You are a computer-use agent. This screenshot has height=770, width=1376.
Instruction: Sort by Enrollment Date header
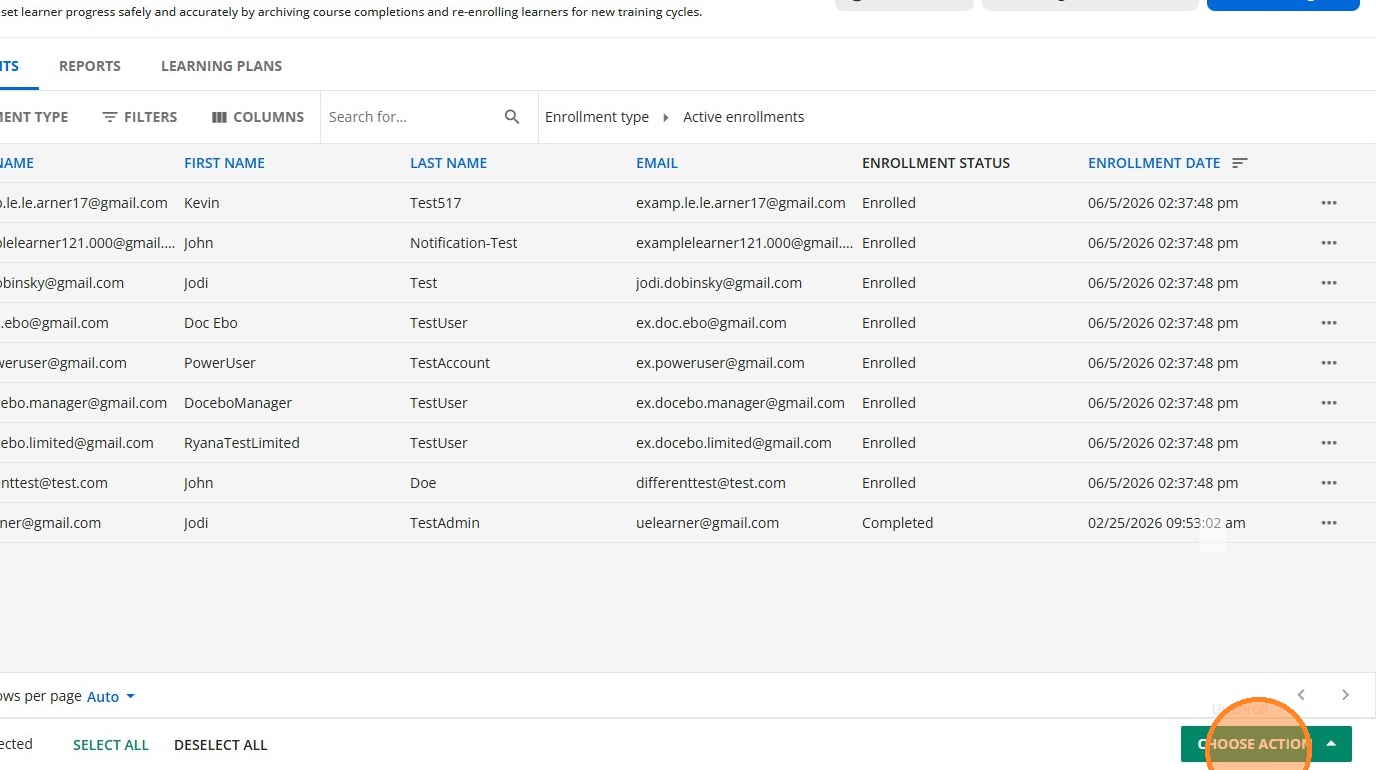click(1154, 163)
